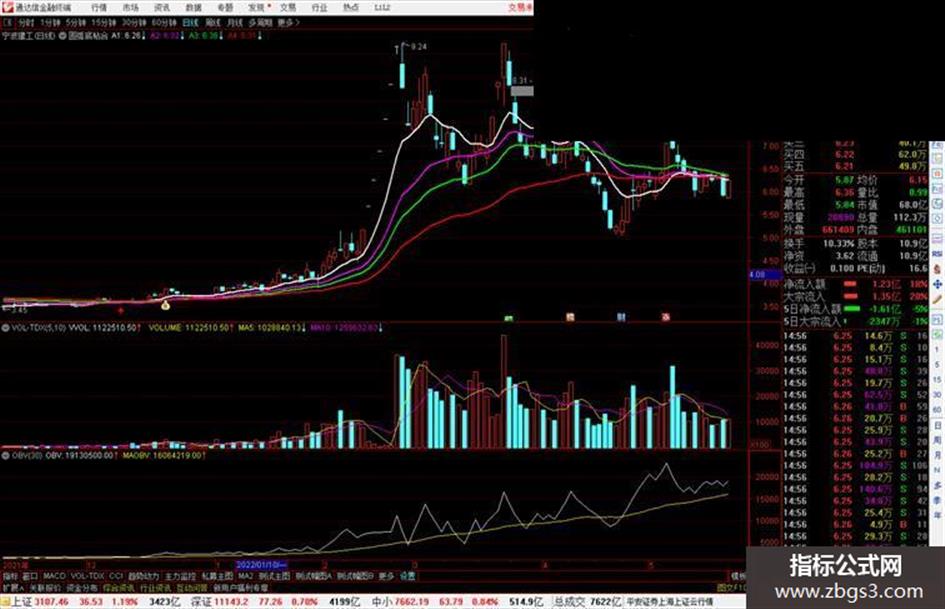This screenshot has width=945, height=609.
Task: Click the red arrow marker under the candles
Action: point(121,311)
